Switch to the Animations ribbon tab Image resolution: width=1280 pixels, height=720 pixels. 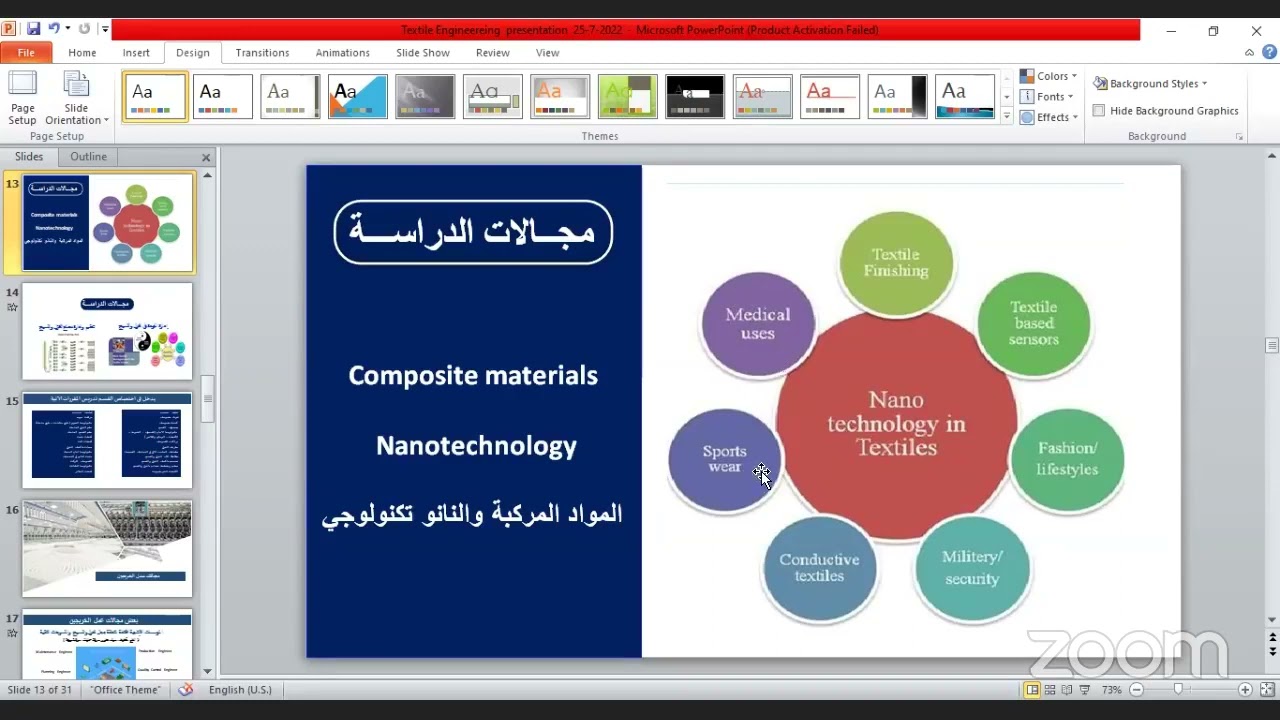[342, 53]
